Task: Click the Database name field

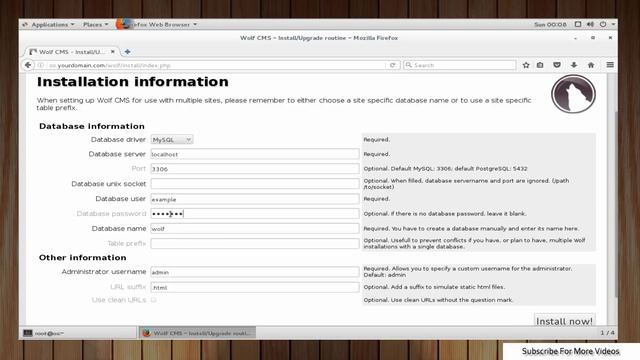Action: [255, 229]
